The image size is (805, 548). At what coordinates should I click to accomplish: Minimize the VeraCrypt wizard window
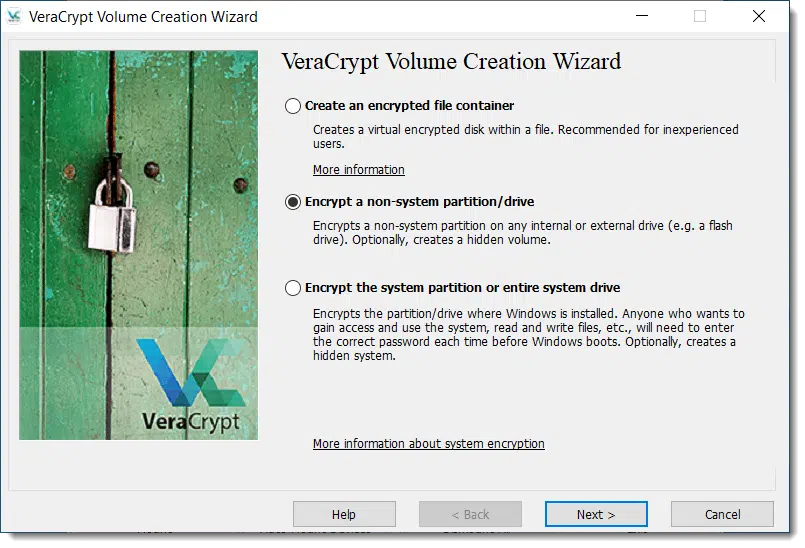coord(642,16)
